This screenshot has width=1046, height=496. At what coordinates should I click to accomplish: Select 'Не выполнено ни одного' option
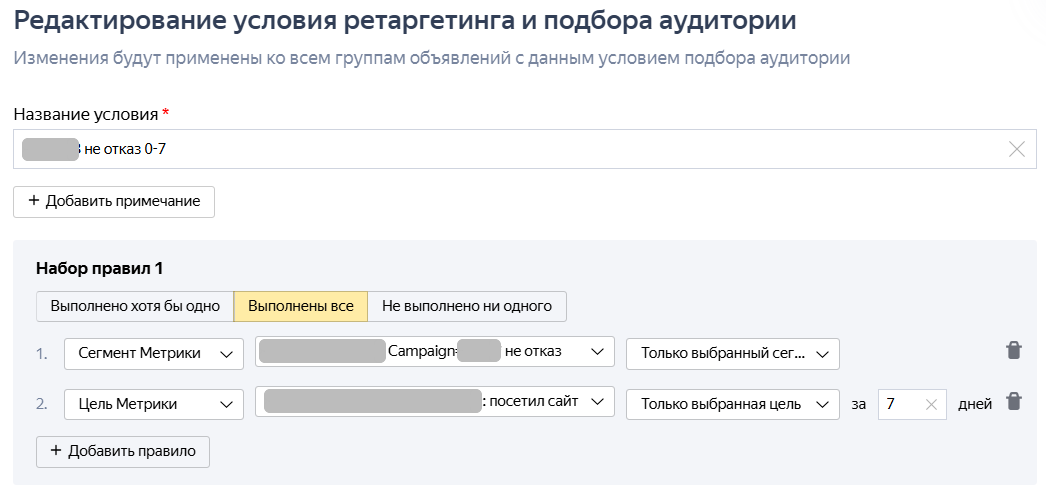(x=467, y=306)
